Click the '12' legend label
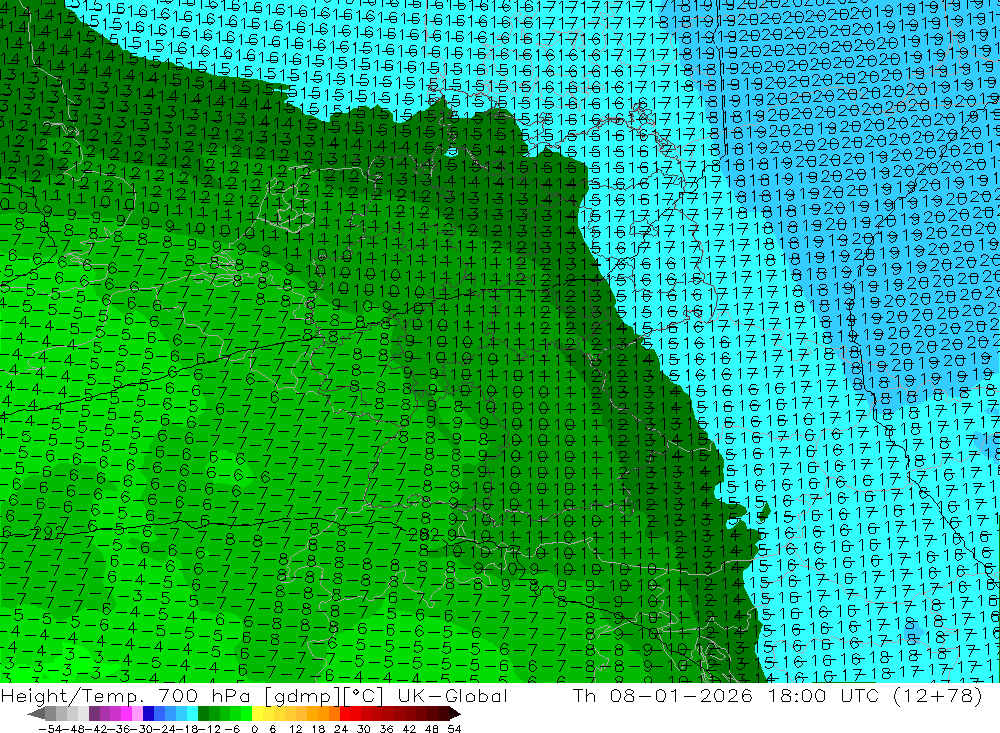 pyautogui.click(x=295, y=729)
